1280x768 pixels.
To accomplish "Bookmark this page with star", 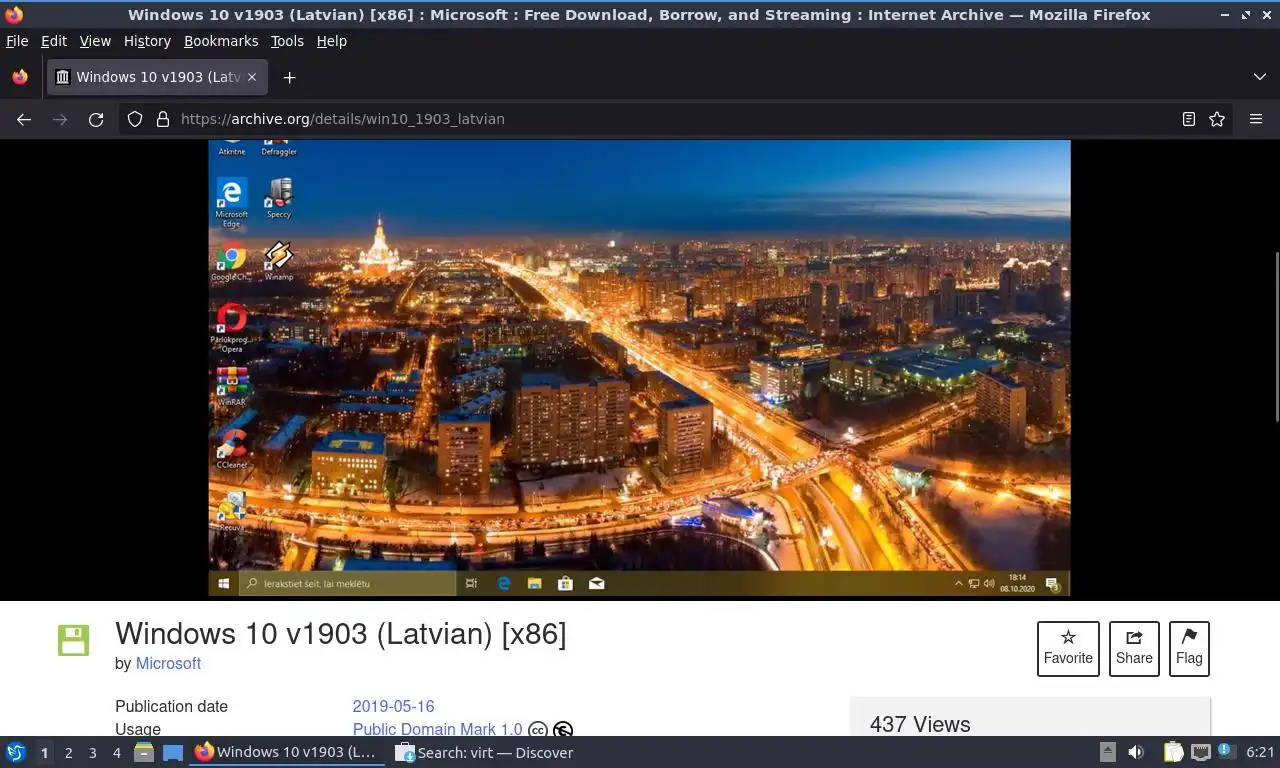I will pos(1217,119).
